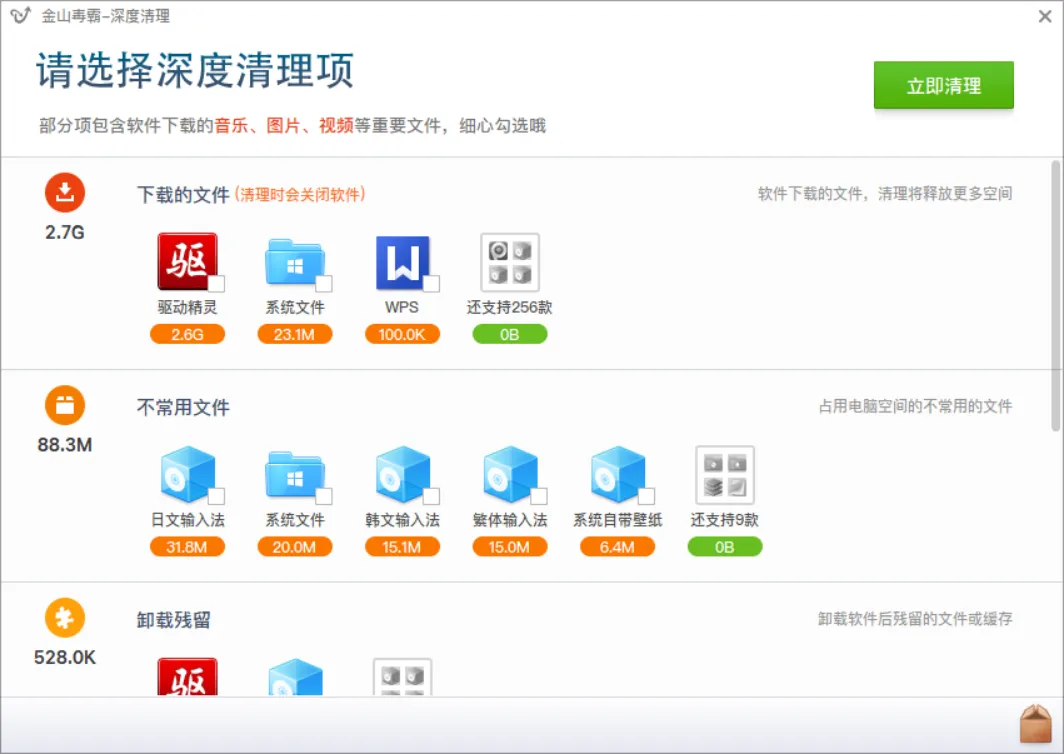Click the 卸载残留 section heading

(x=174, y=620)
